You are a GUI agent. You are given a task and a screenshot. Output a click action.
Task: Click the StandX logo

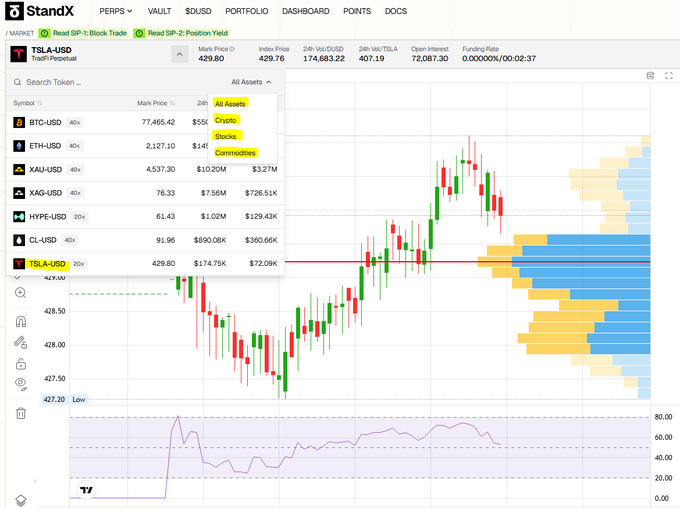tap(40, 11)
